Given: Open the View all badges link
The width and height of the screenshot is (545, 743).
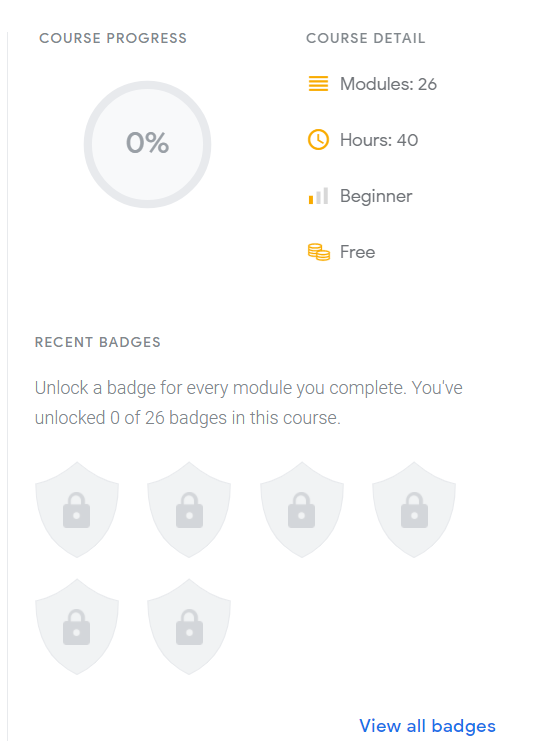Looking at the screenshot, I should pos(427,726).
